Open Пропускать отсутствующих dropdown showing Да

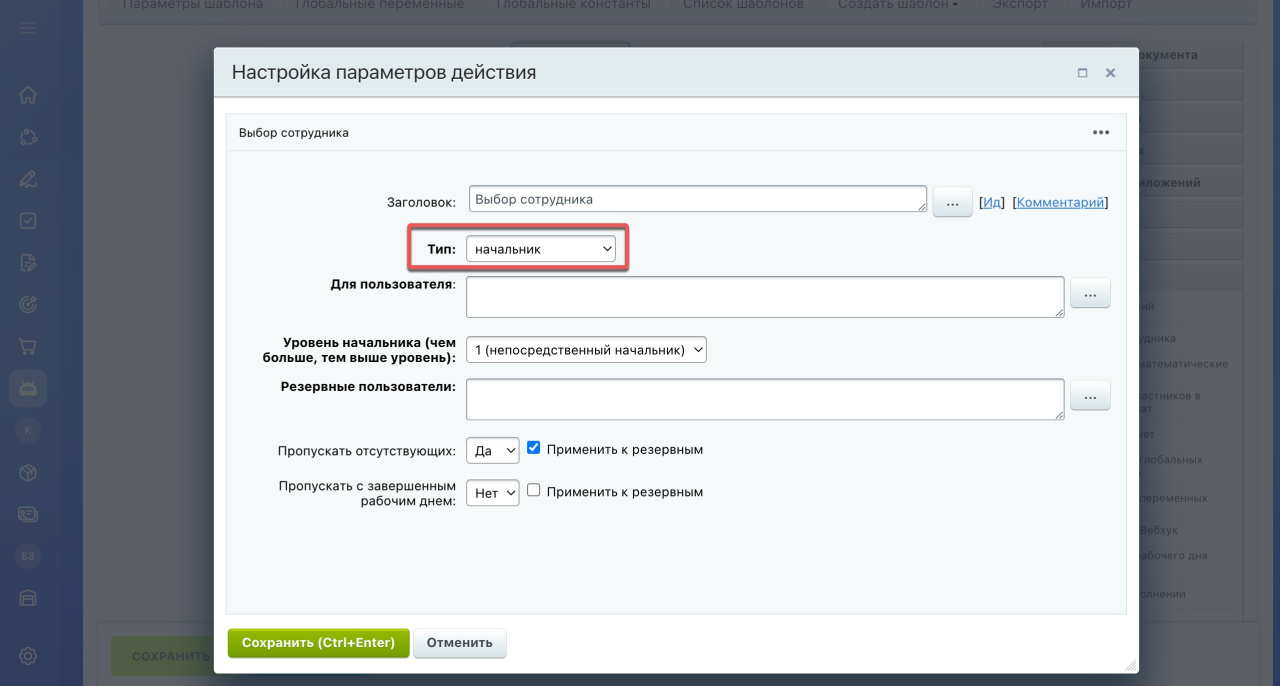(493, 451)
